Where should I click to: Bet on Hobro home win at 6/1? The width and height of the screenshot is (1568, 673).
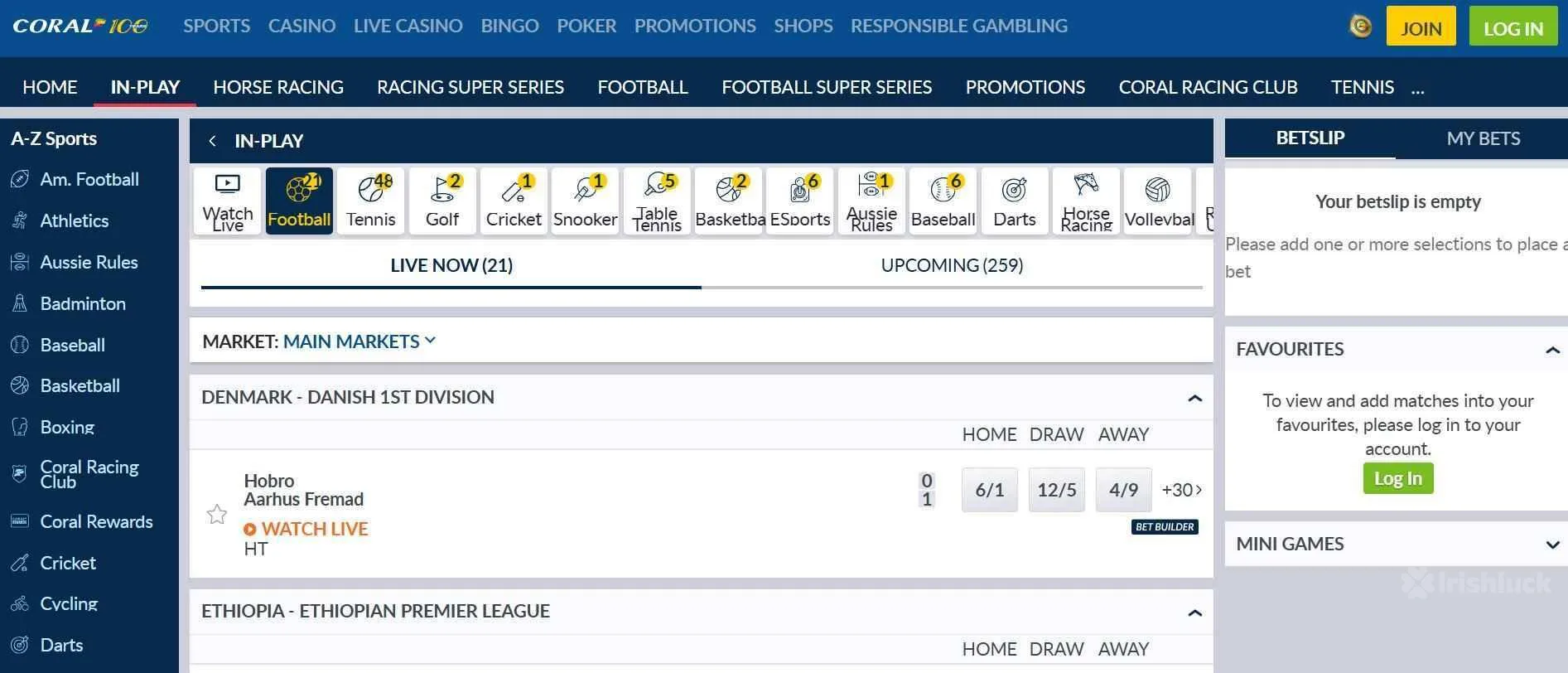point(989,490)
